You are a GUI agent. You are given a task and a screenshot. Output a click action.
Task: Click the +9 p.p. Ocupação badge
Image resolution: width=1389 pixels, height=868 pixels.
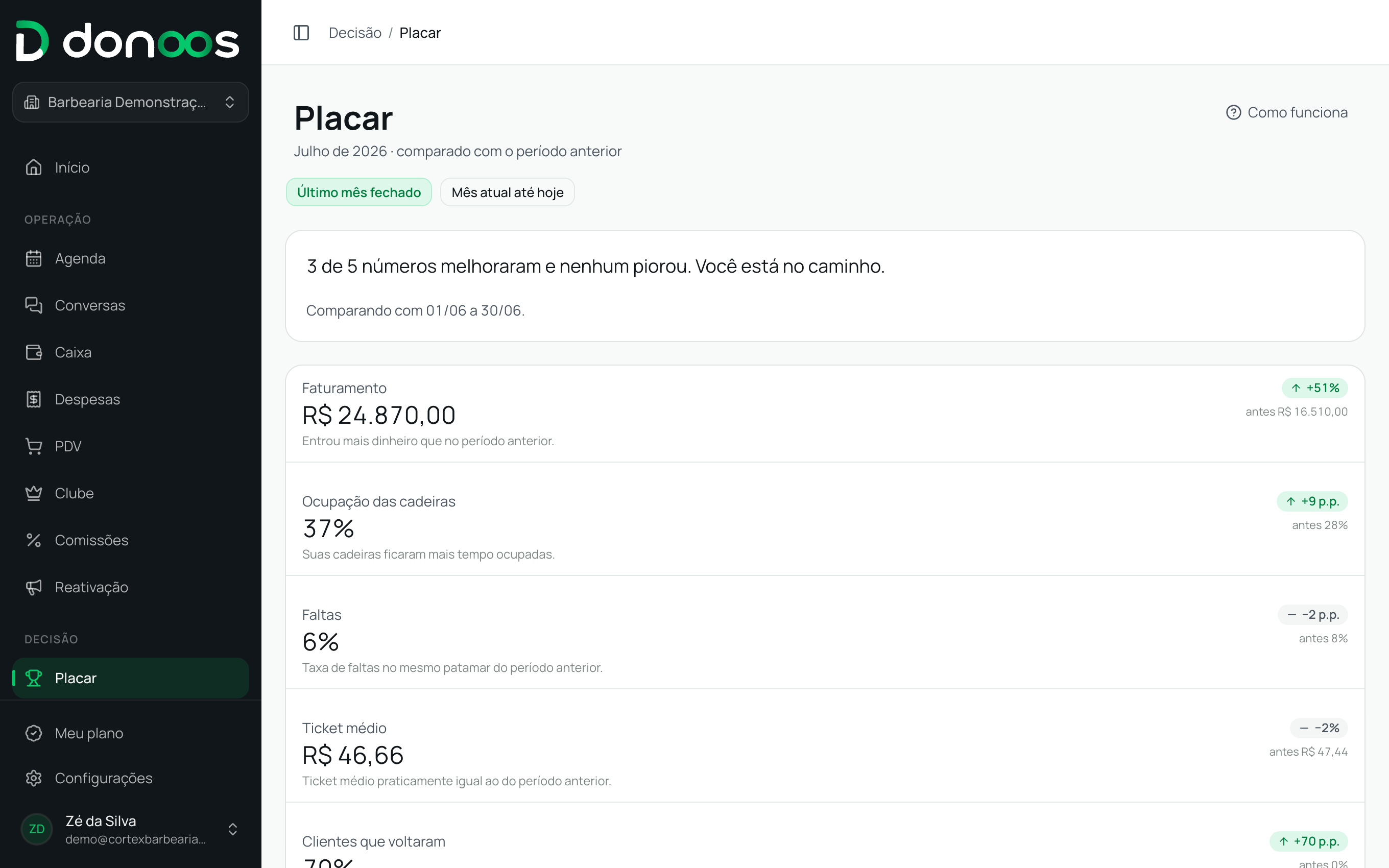[1312, 501]
